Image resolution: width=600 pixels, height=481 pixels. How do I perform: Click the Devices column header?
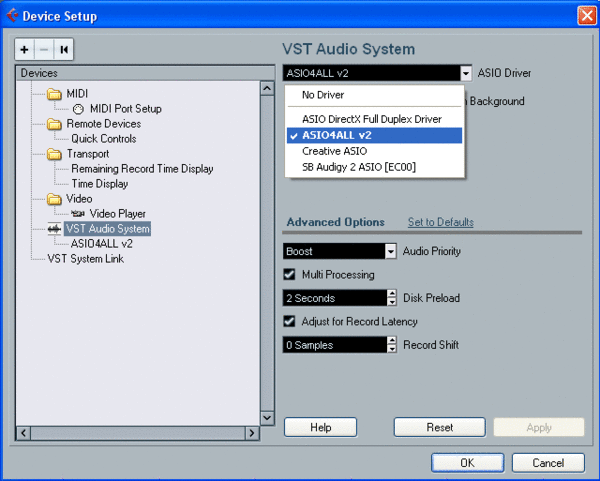pos(145,73)
